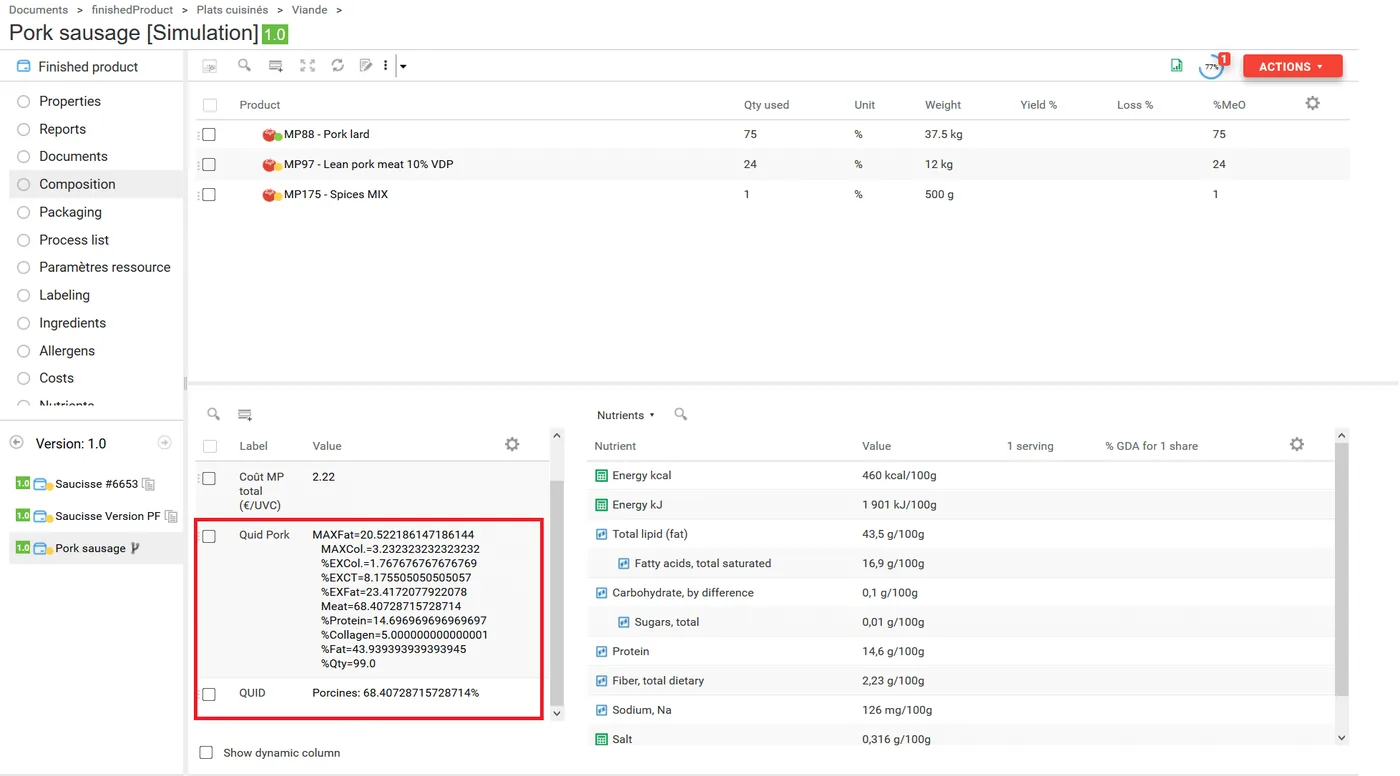
Task: Click the 77% completion score indicator
Action: pos(1212,67)
